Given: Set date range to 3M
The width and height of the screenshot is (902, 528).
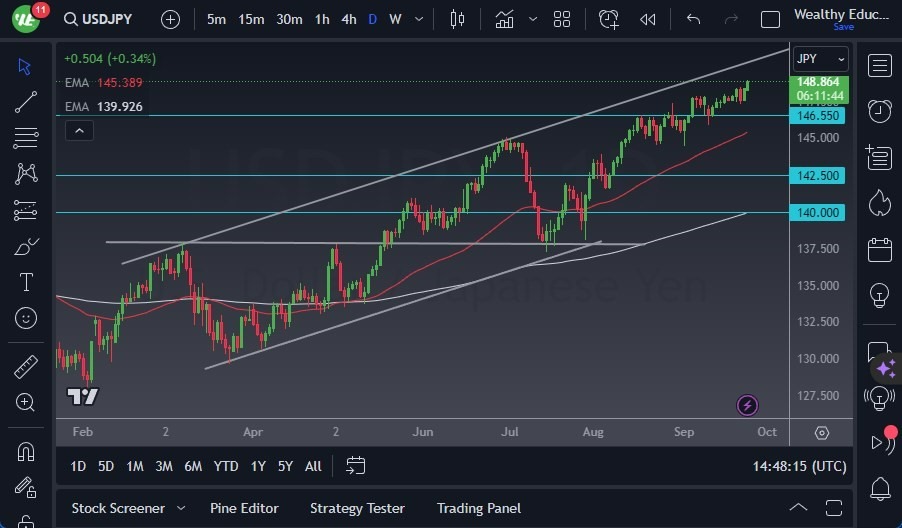Looking at the screenshot, I should 164,466.
